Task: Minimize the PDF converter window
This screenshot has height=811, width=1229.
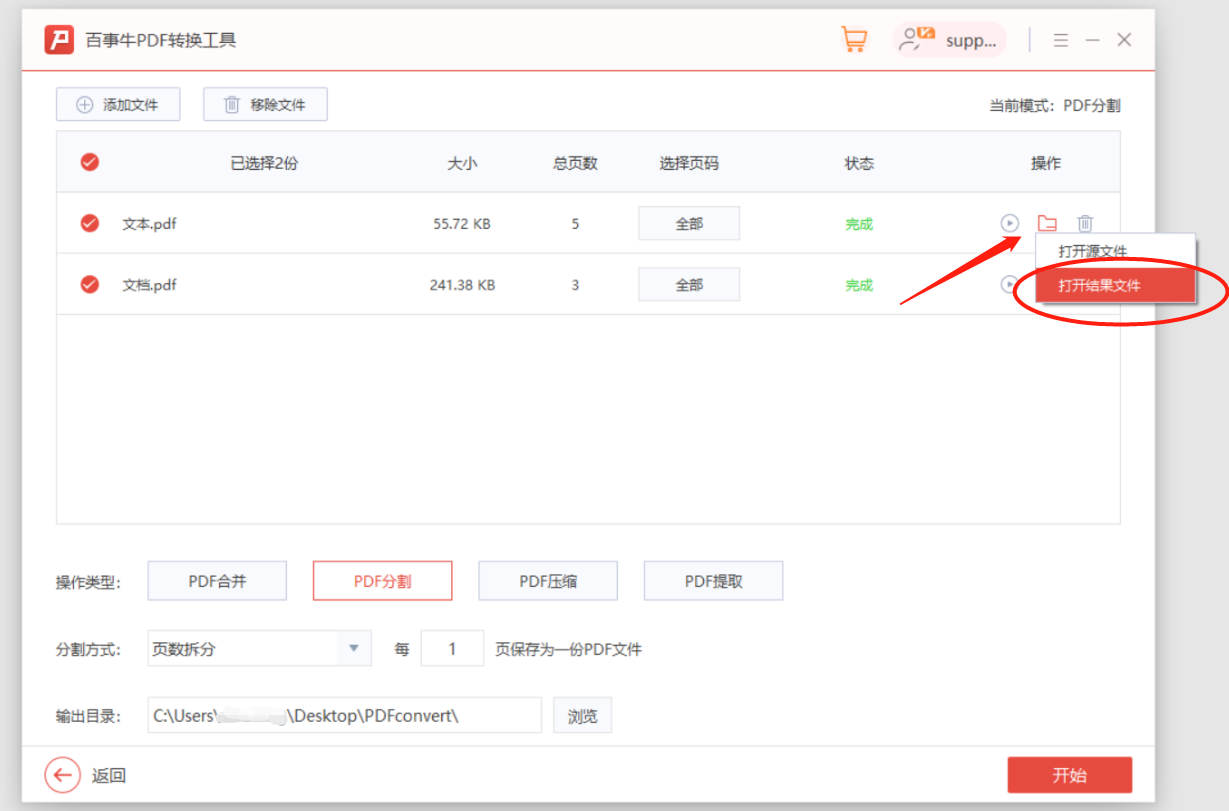Action: (1093, 40)
